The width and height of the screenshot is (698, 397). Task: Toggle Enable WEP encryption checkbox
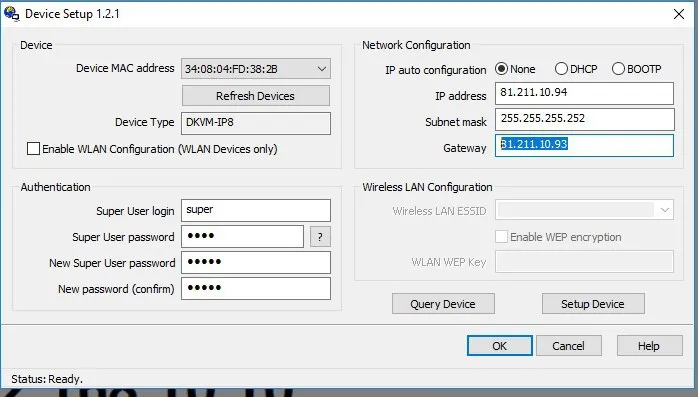501,236
